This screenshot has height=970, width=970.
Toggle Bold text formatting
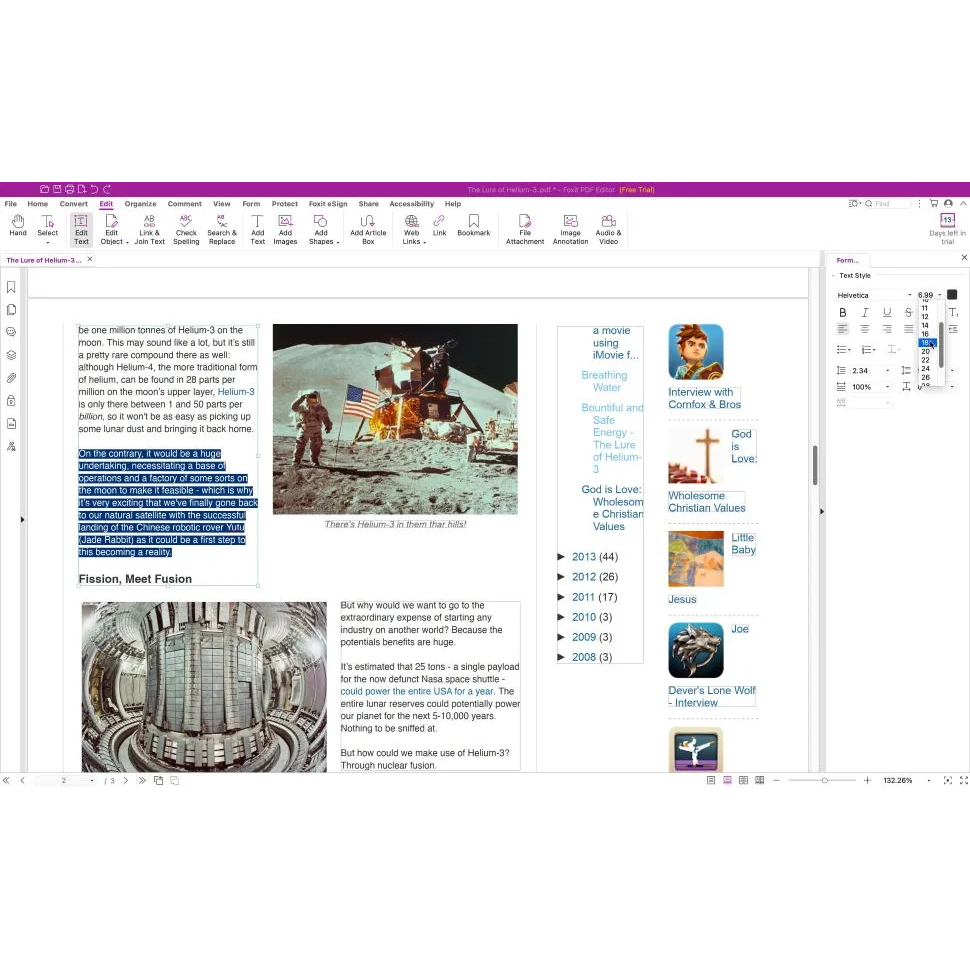[x=843, y=313]
